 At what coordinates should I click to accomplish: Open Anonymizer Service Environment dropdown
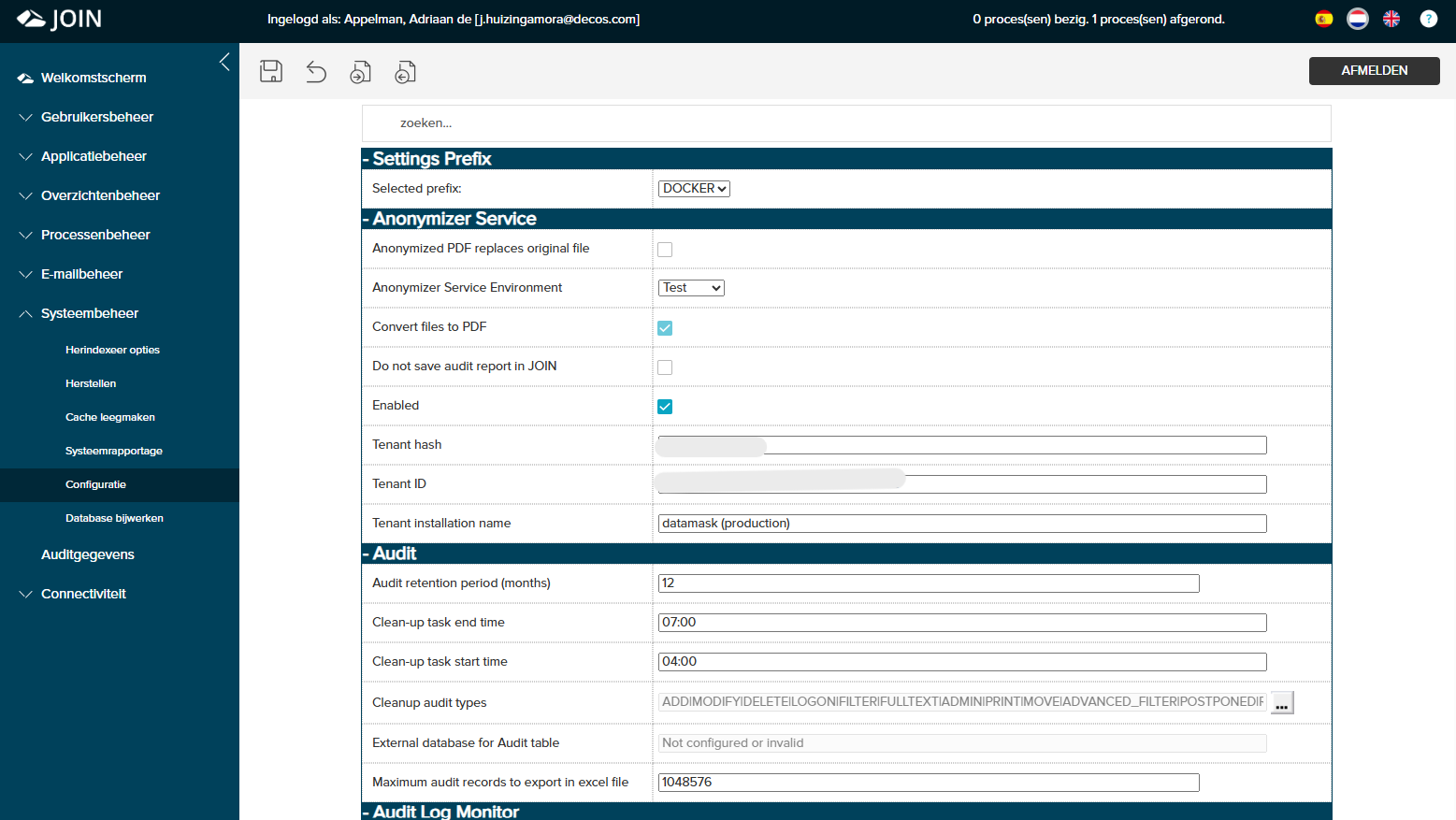pyautogui.click(x=691, y=288)
